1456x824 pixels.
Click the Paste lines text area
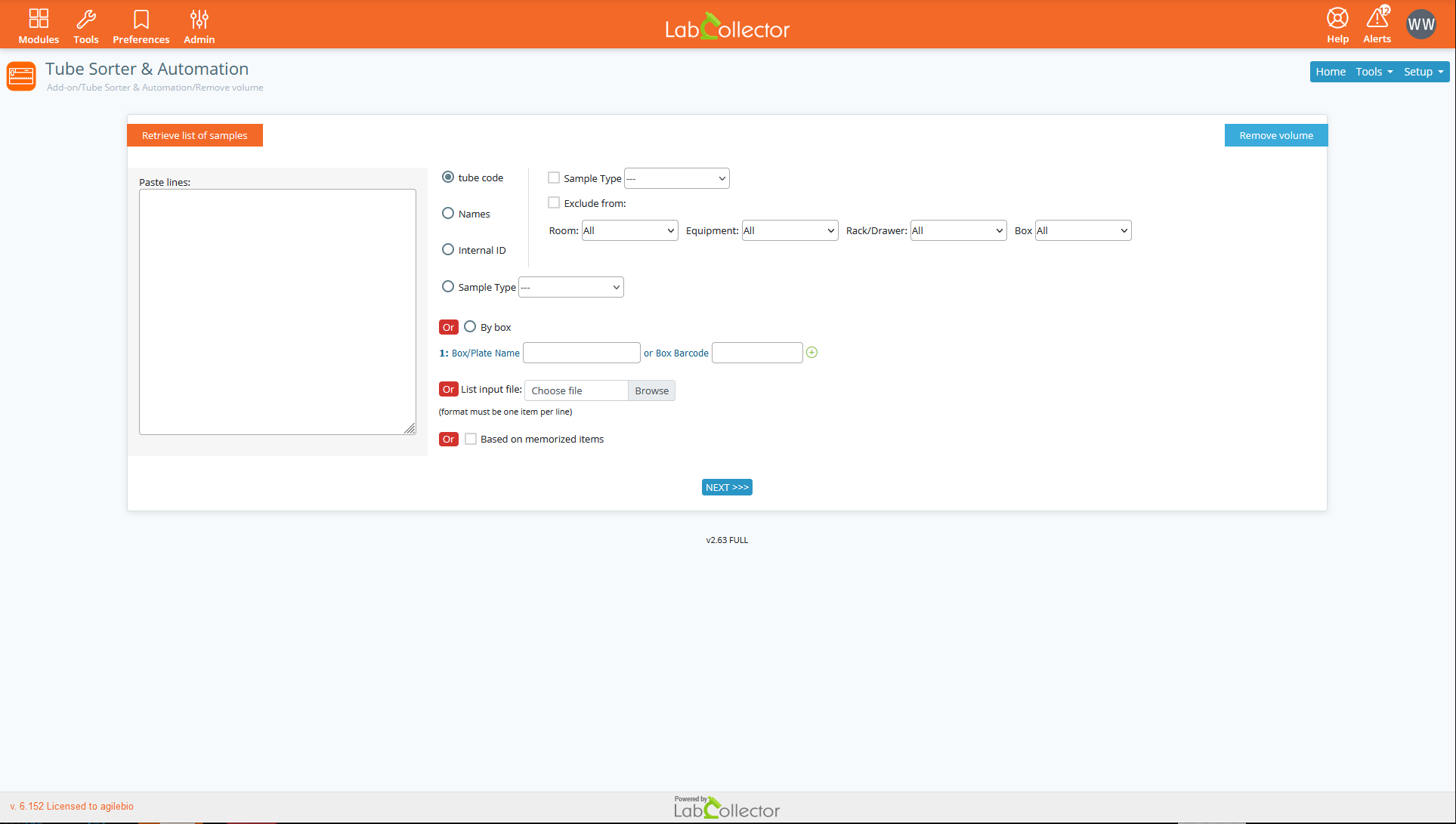277,312
